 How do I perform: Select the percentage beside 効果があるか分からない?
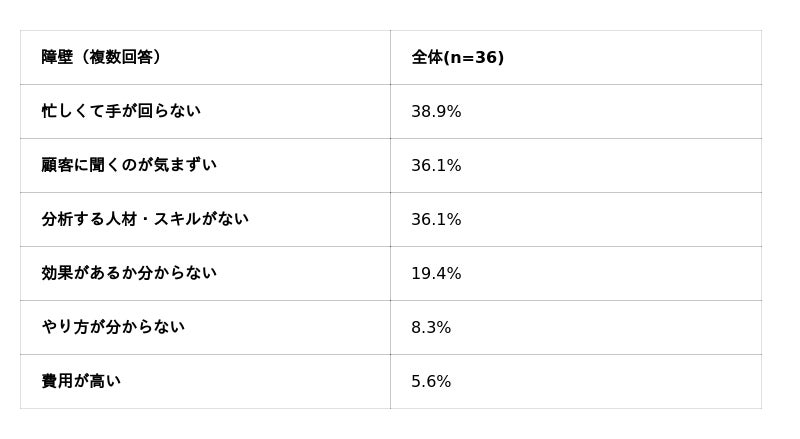(x=436, y=273)
